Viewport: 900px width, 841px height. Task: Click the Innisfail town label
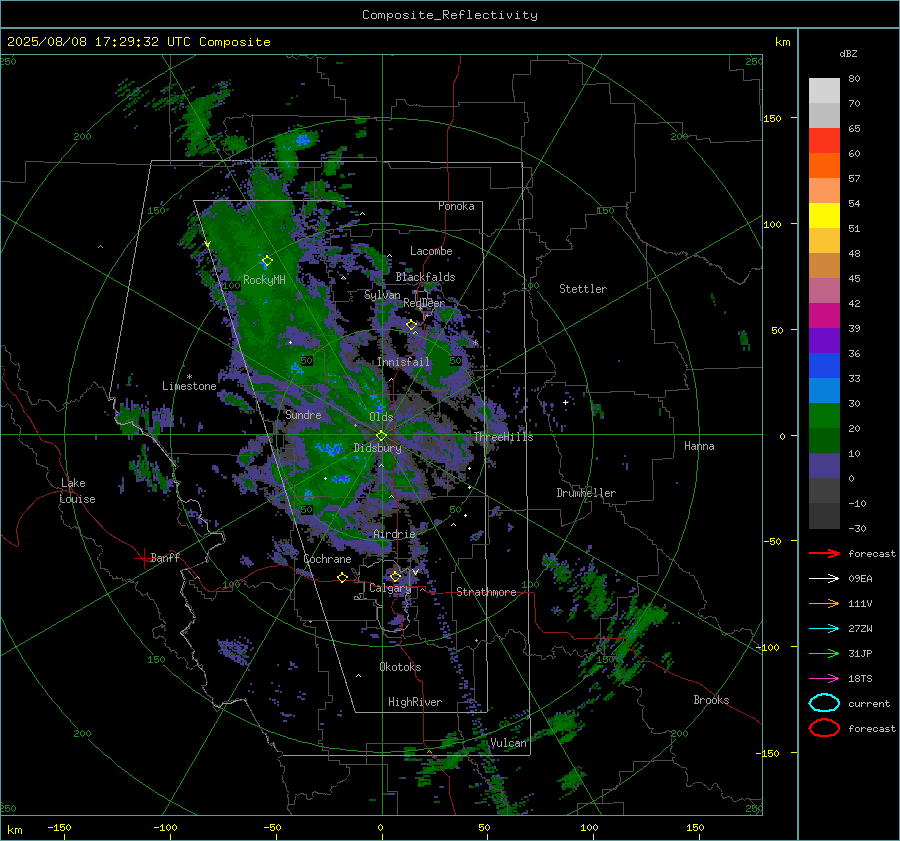pos(403,362)
